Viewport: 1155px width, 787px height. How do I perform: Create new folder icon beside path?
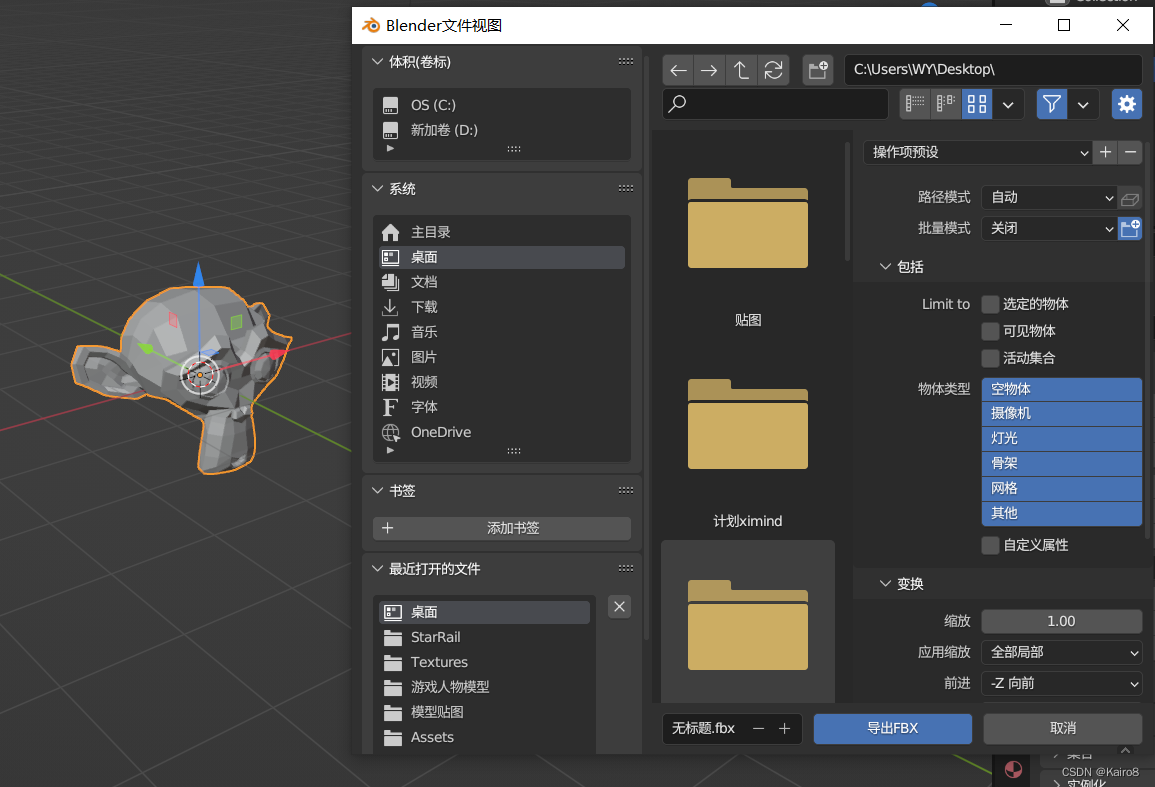[818, 70]
